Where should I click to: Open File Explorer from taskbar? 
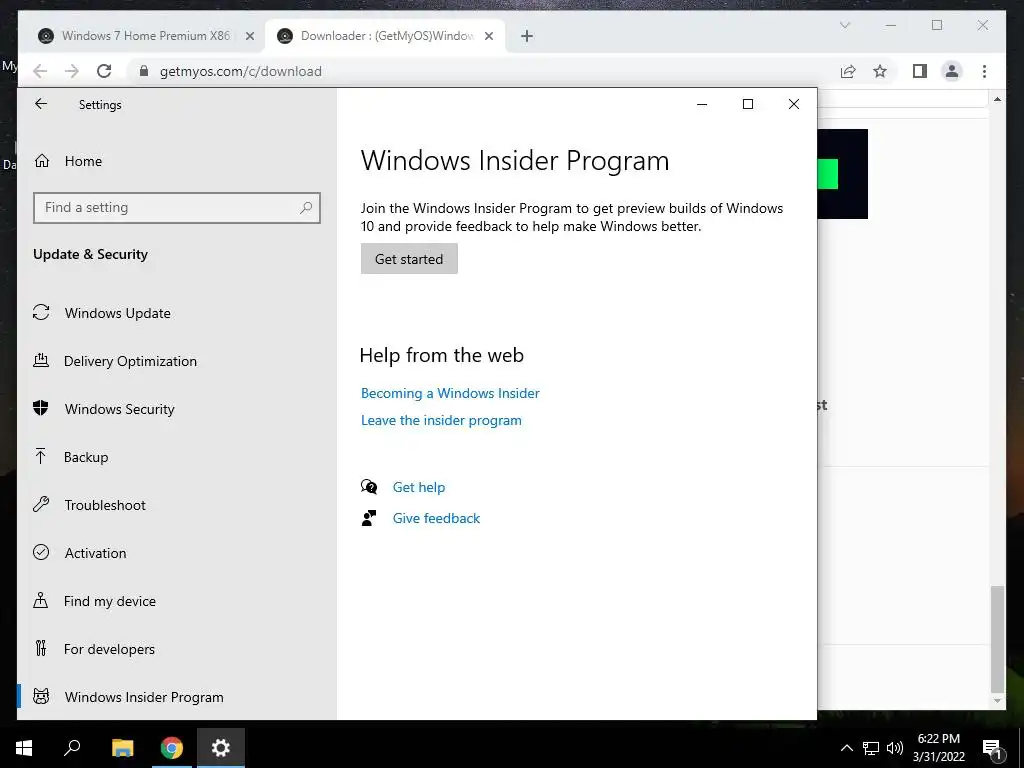(x=122, y=748)
